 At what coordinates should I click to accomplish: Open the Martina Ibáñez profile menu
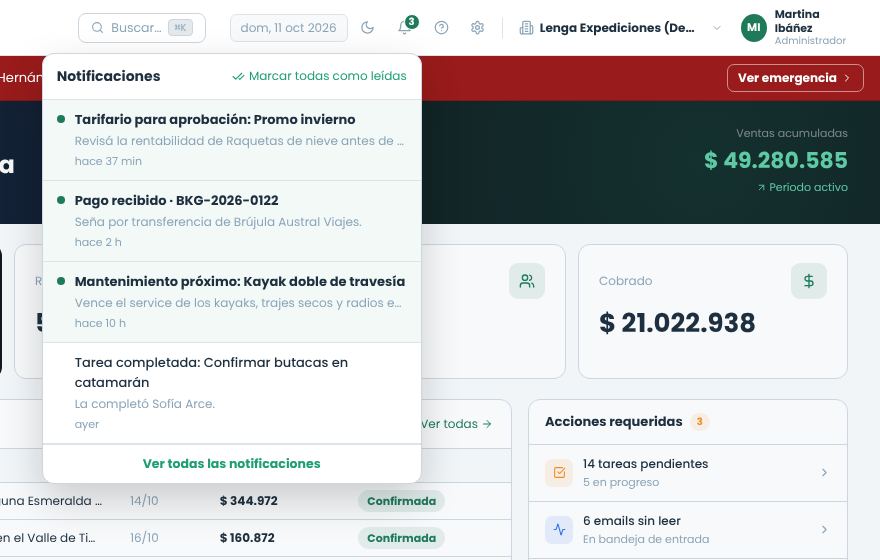[794, 27]
